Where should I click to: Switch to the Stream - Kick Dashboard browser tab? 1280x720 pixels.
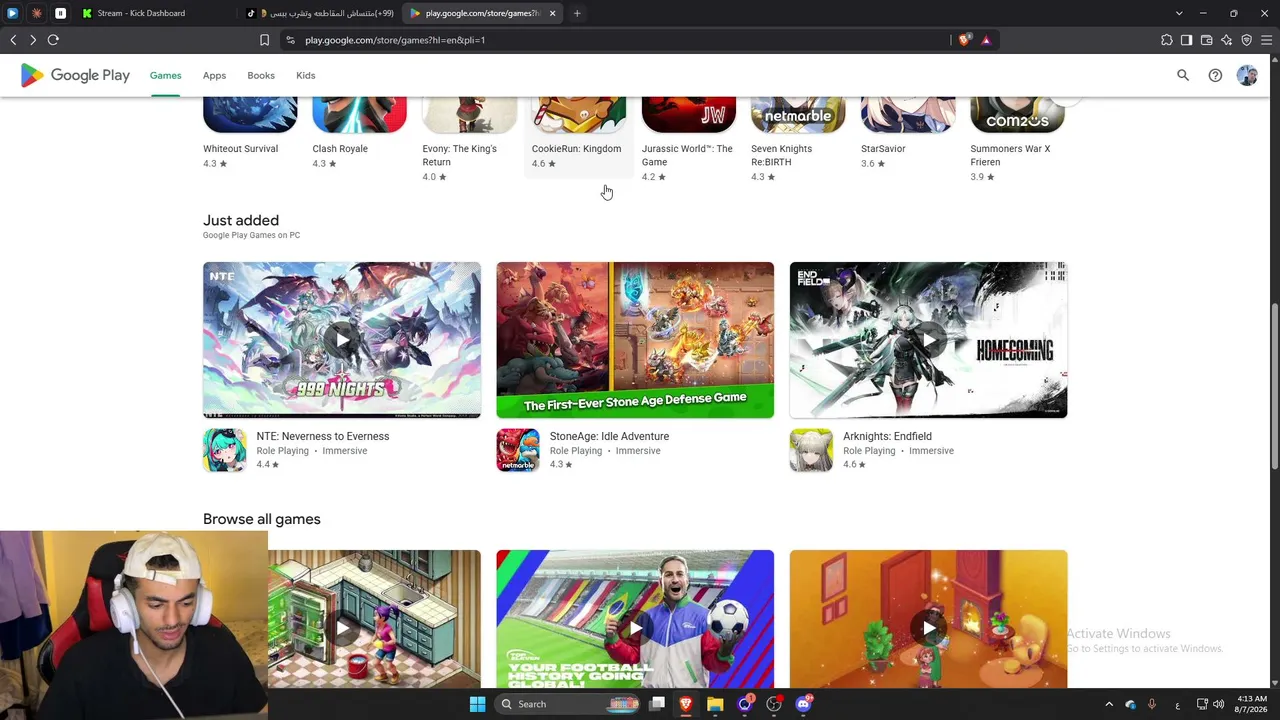[155, 13]
